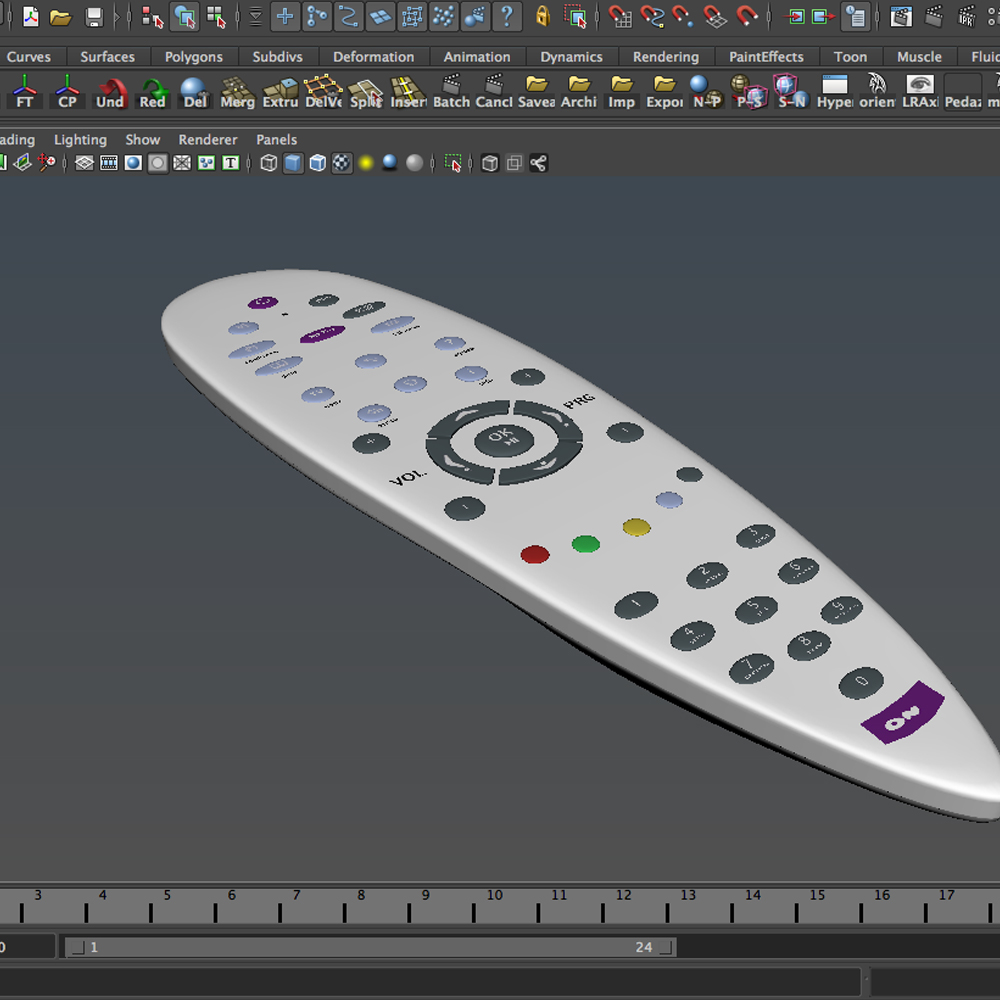This screenshot has width=1000, height=1000.
Task: Click the Merge vertices shelf icon
Action: click(x=237, y=95)
